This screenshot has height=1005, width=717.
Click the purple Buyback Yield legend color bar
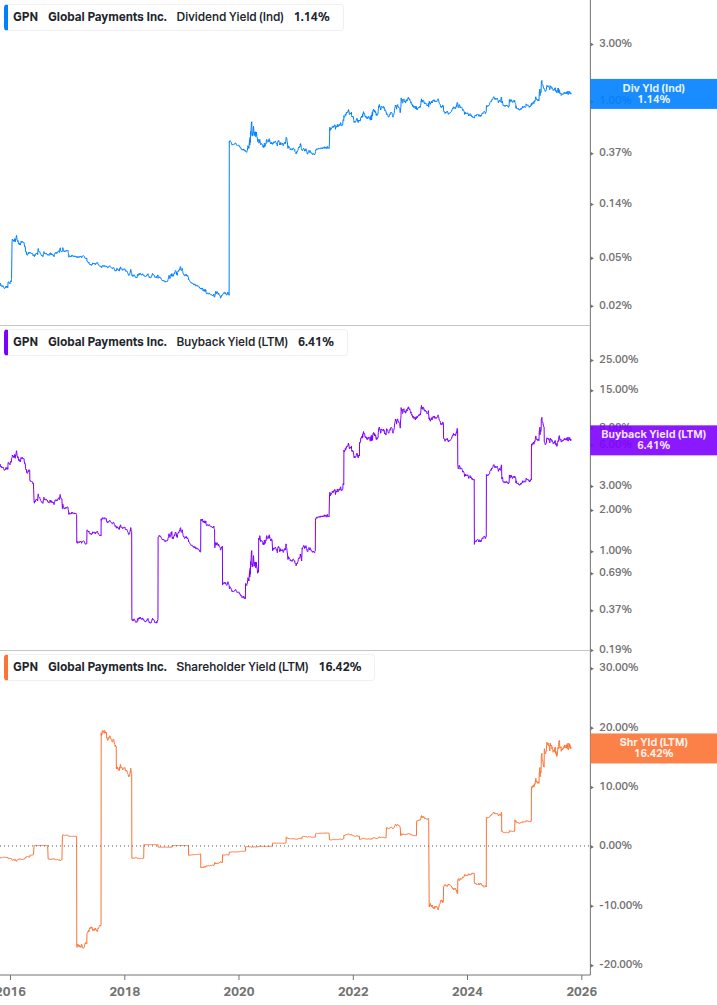pos(4,342)
